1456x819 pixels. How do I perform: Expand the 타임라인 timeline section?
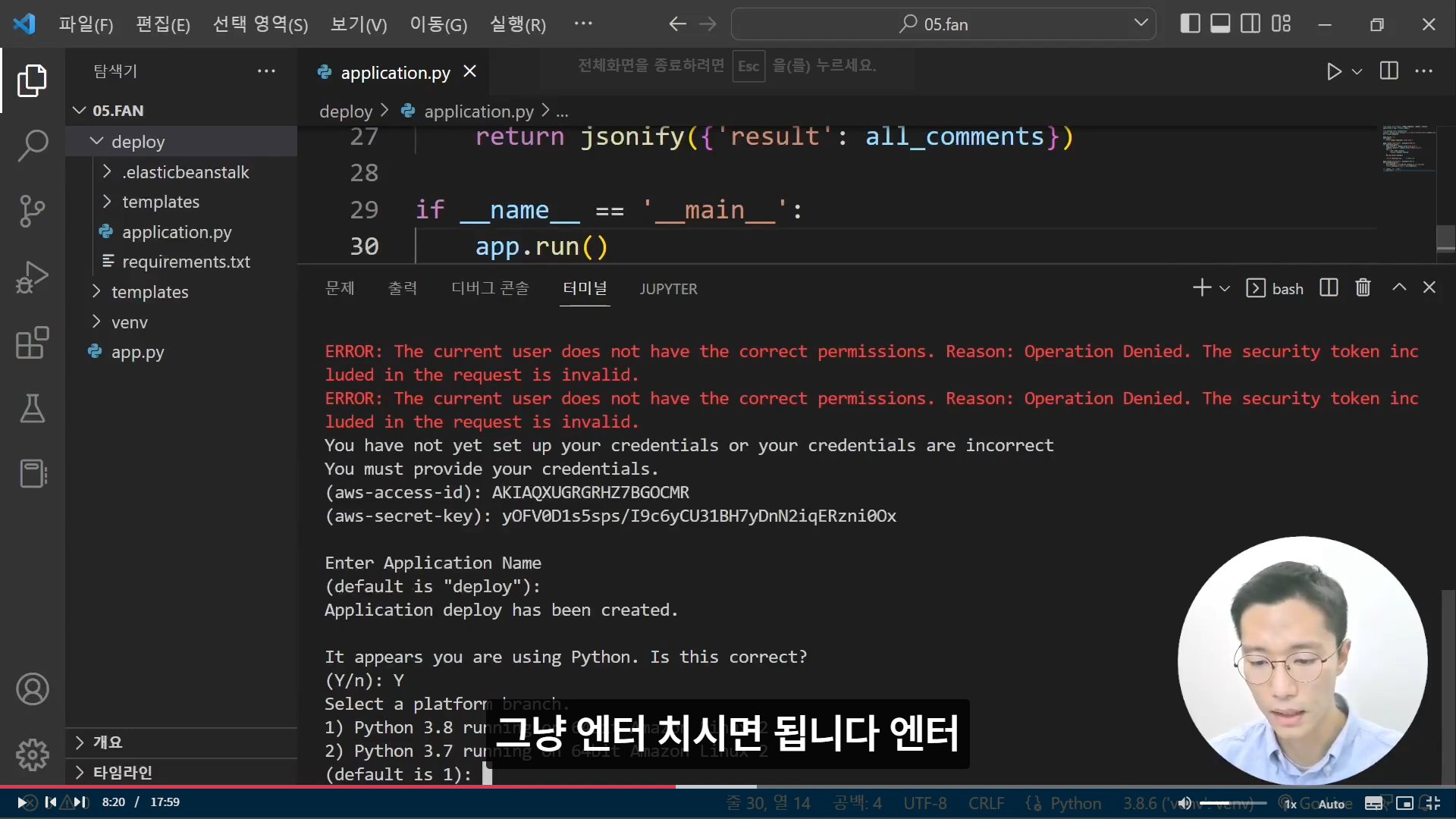click(x=182, y=772)
